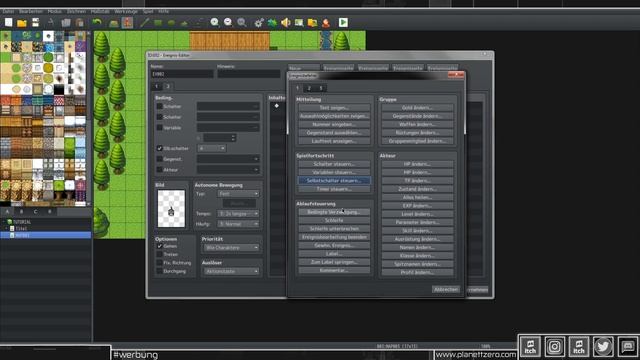
Task: Open the Sound Test speaker icon
Action: pyautogui.click(x=285, y=22)
